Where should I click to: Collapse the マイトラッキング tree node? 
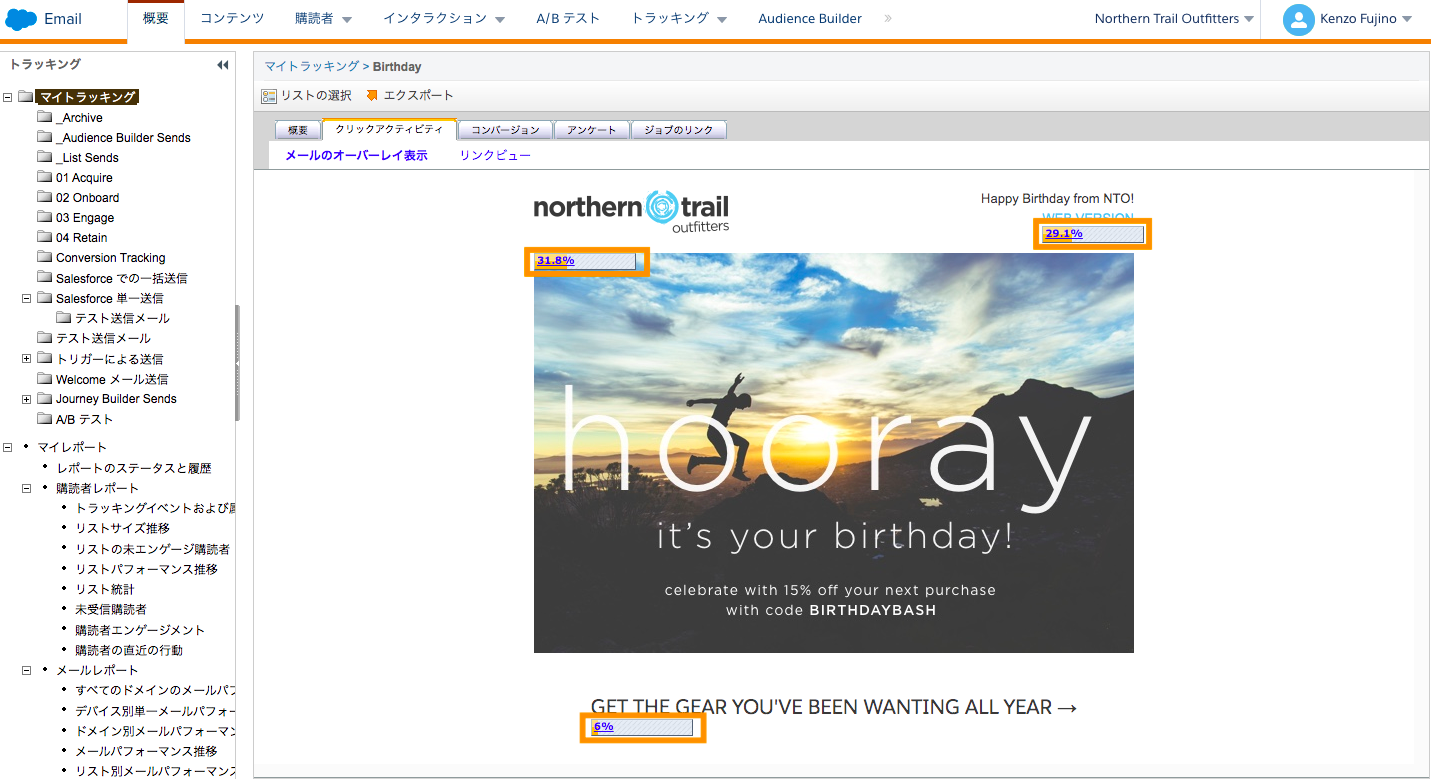coord(8,97)
